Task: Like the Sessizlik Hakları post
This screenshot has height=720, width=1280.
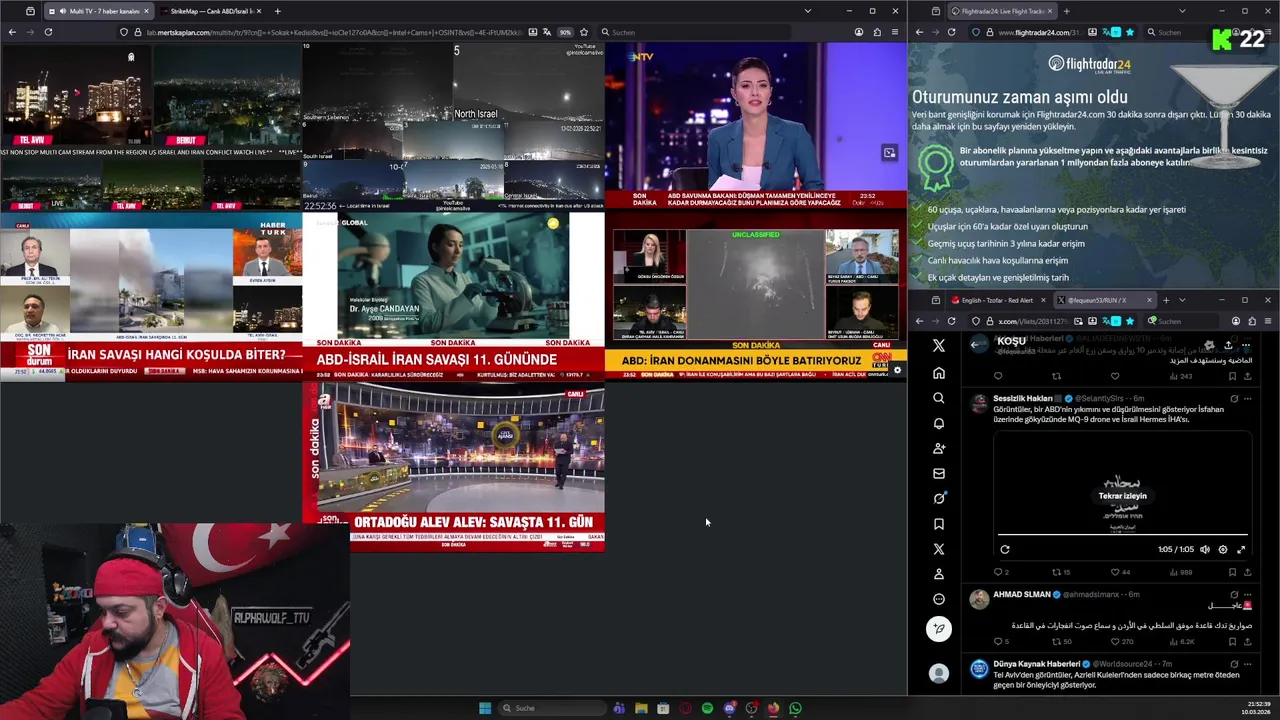Action: (x=1119, y=572)
